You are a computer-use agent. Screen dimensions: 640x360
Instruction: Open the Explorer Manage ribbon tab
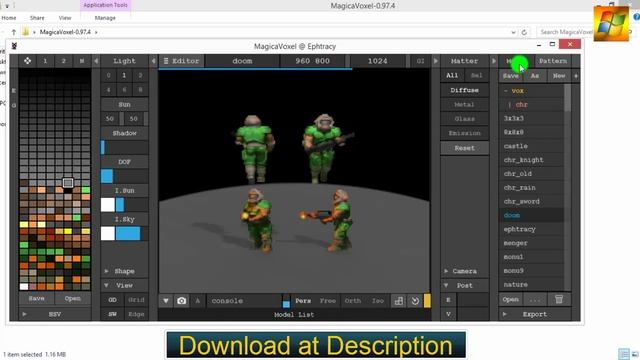[x=105, y=18]
